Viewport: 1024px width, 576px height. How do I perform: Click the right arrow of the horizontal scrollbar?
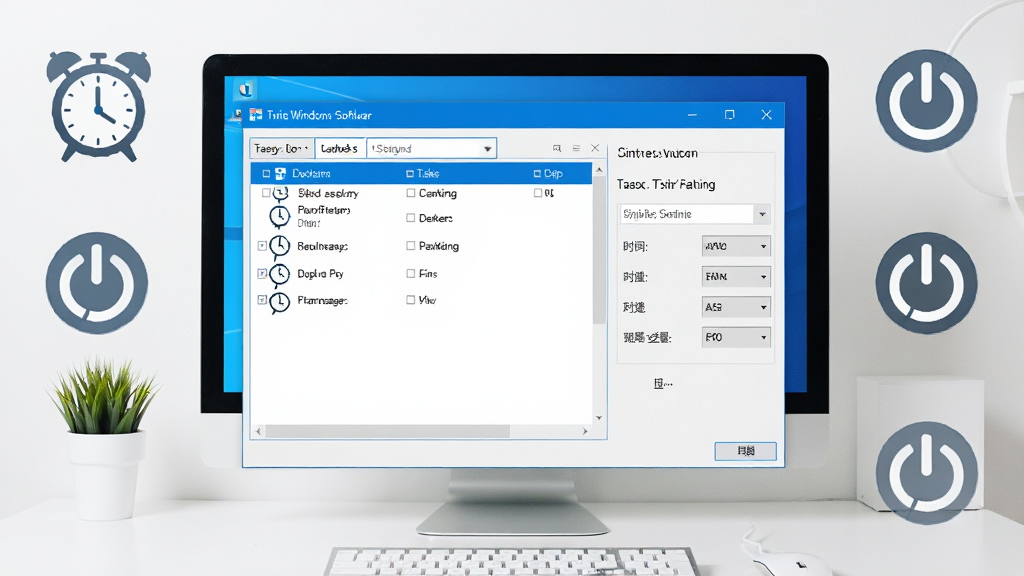(584, 431)
